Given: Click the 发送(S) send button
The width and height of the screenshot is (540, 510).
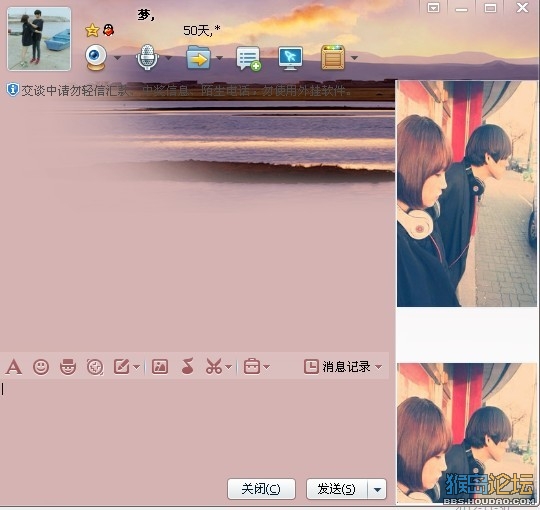Looking at the screenshot, I should (x=337, y=489).
